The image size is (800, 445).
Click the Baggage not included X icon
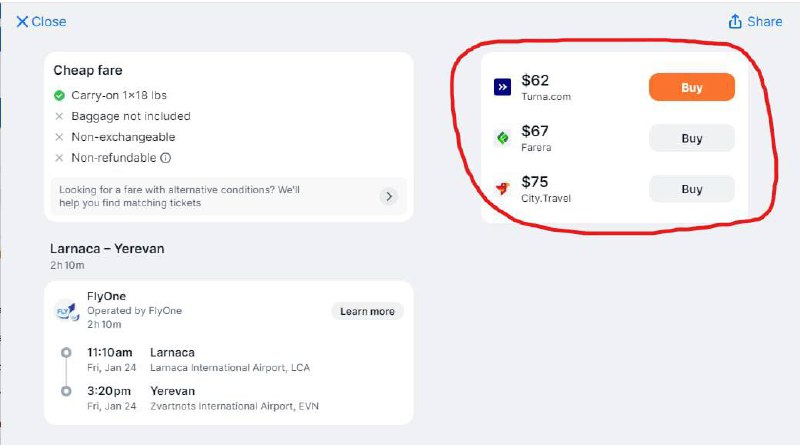point(60,116)
